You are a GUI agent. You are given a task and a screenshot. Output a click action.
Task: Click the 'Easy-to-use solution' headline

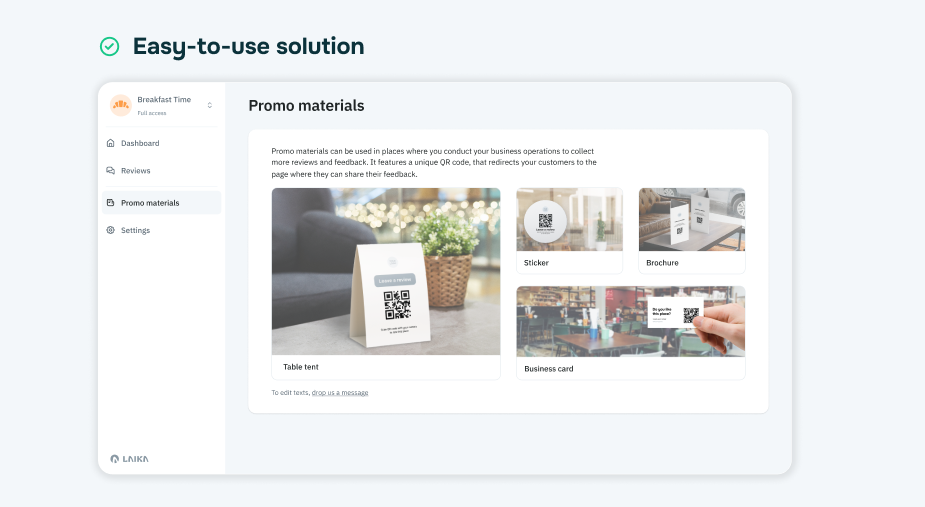pyautogui.click(x=248, y=47)
